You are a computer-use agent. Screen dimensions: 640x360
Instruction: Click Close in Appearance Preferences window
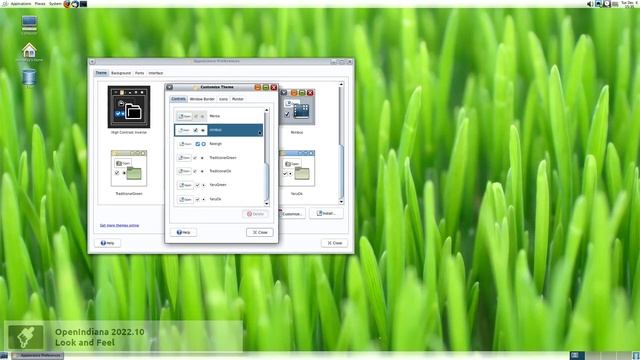coord(334,243)
